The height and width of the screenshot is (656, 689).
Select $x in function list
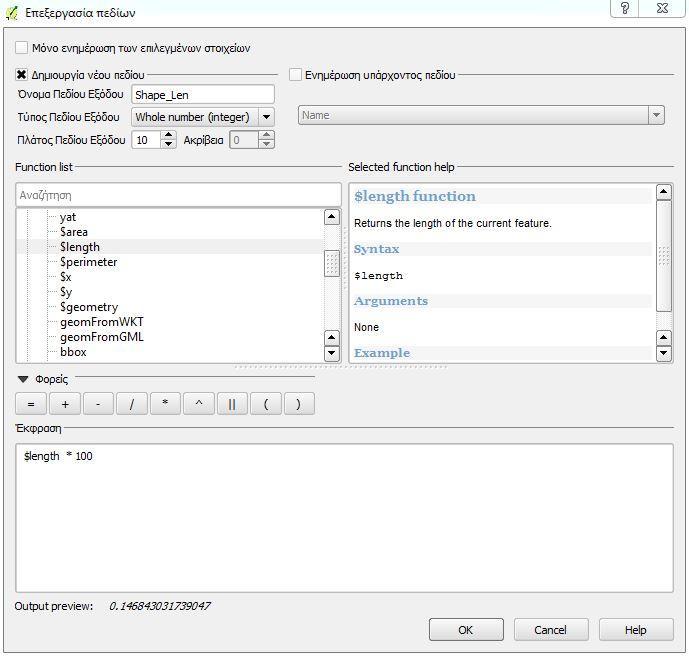pyautogui.click(x=65, y=277)
